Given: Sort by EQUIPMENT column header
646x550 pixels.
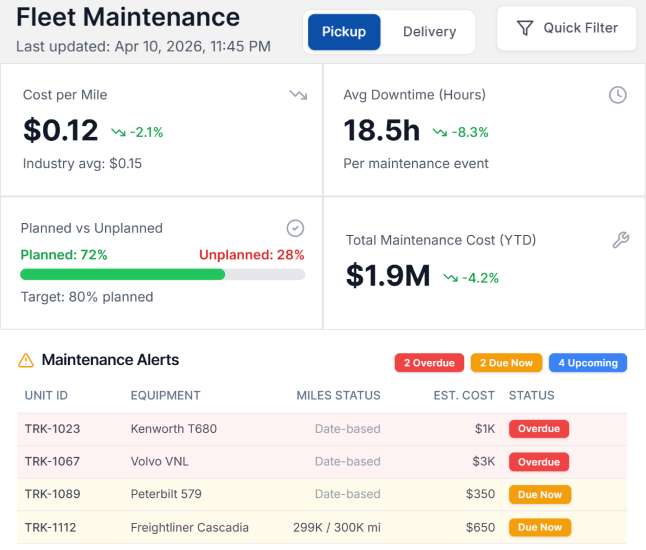Looking at the screenshot, I should (166, 396).
